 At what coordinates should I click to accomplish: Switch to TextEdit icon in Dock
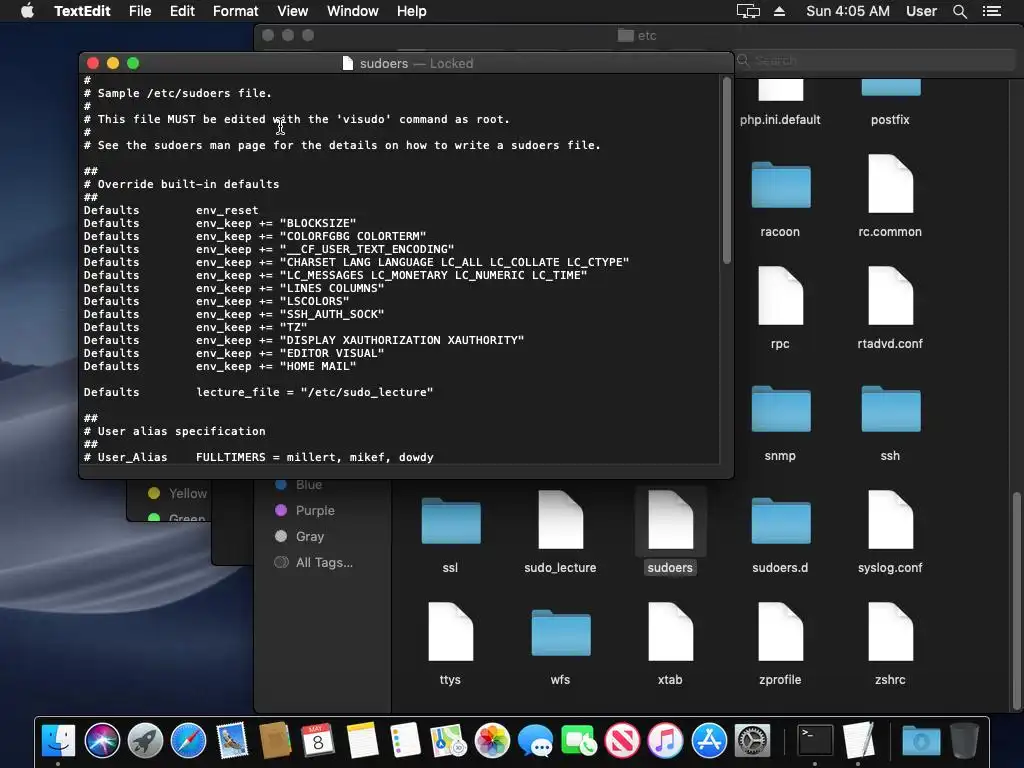(x=858, y=741)
